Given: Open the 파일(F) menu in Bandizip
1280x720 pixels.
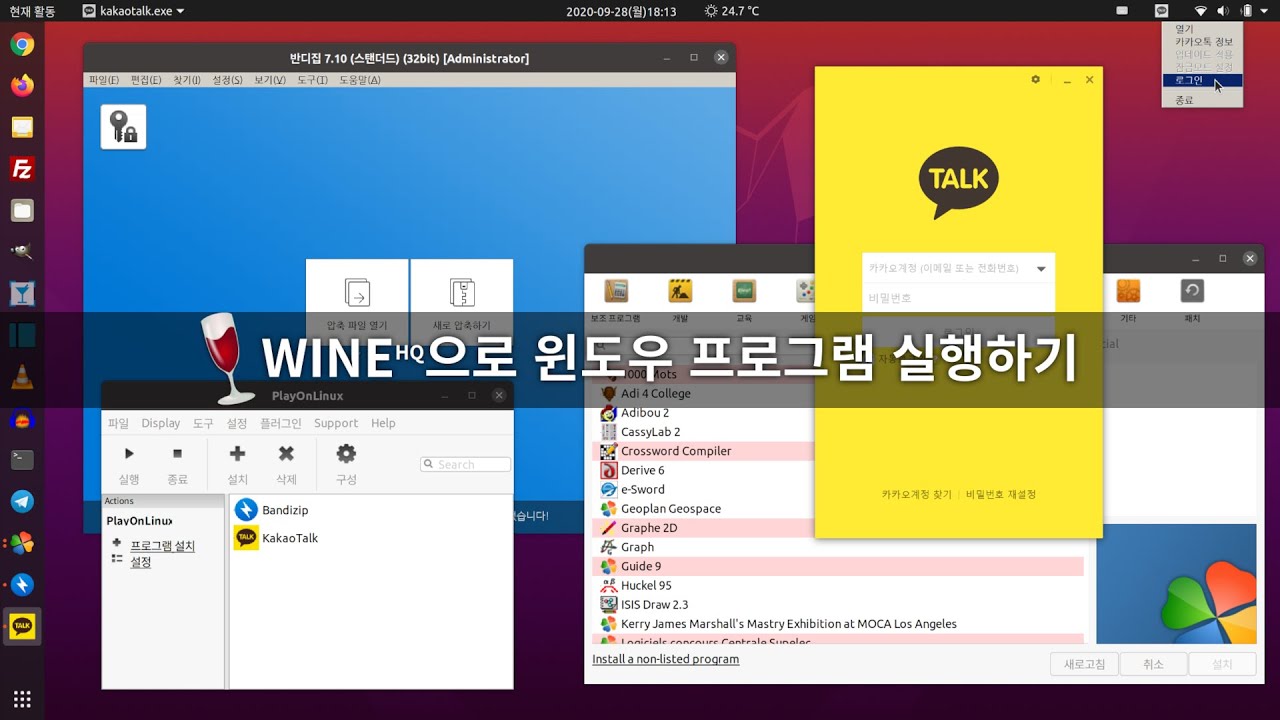Looking at the screenshot, I should pos(104,80).
